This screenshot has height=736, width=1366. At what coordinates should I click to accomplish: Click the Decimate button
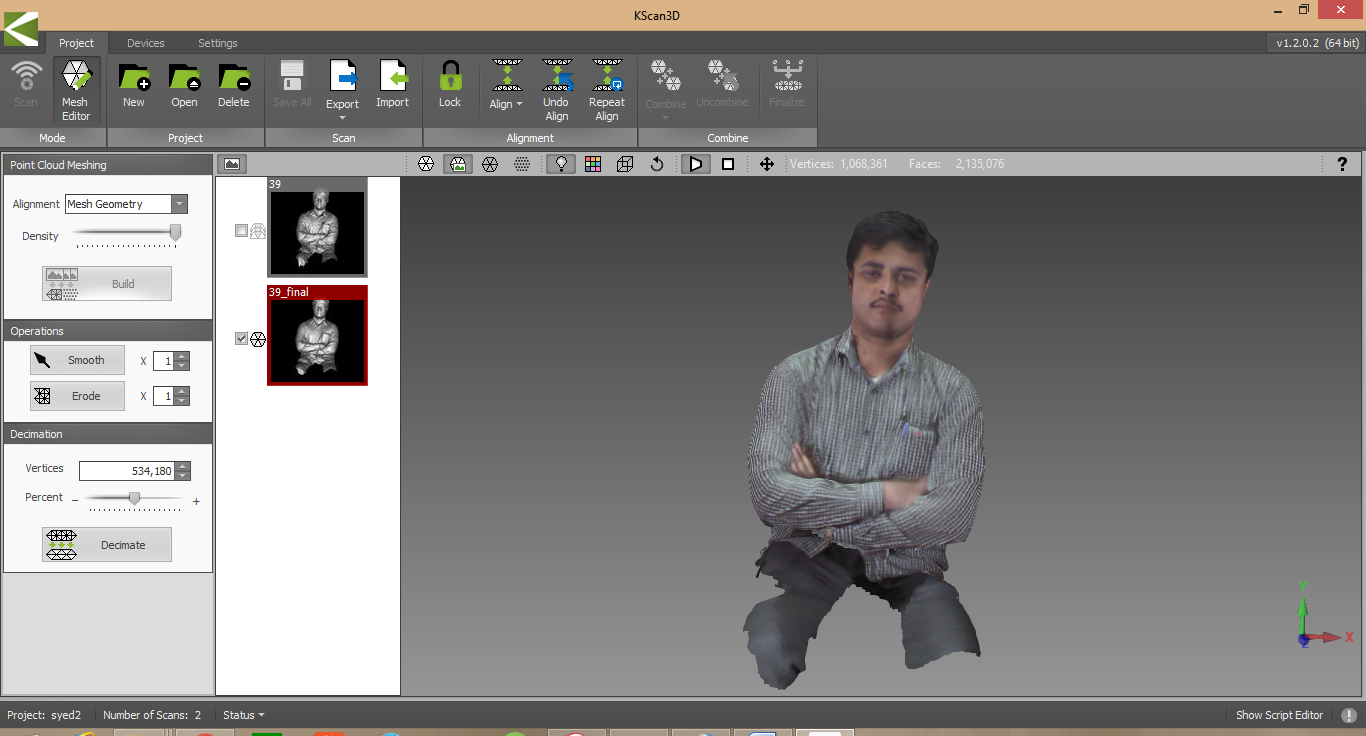[107, 545]
